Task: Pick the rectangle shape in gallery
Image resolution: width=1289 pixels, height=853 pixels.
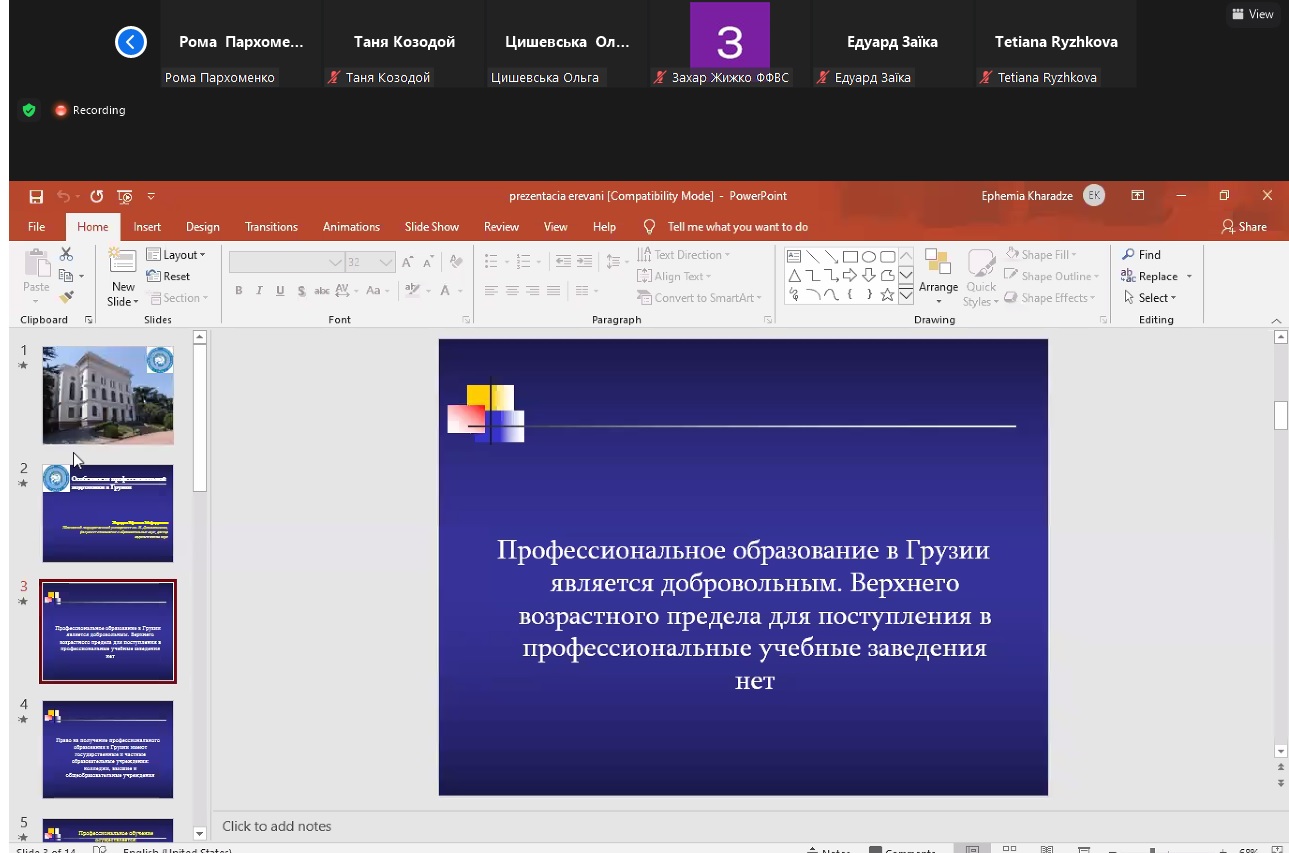Action: pyautogui.click(x=850, y=256)
